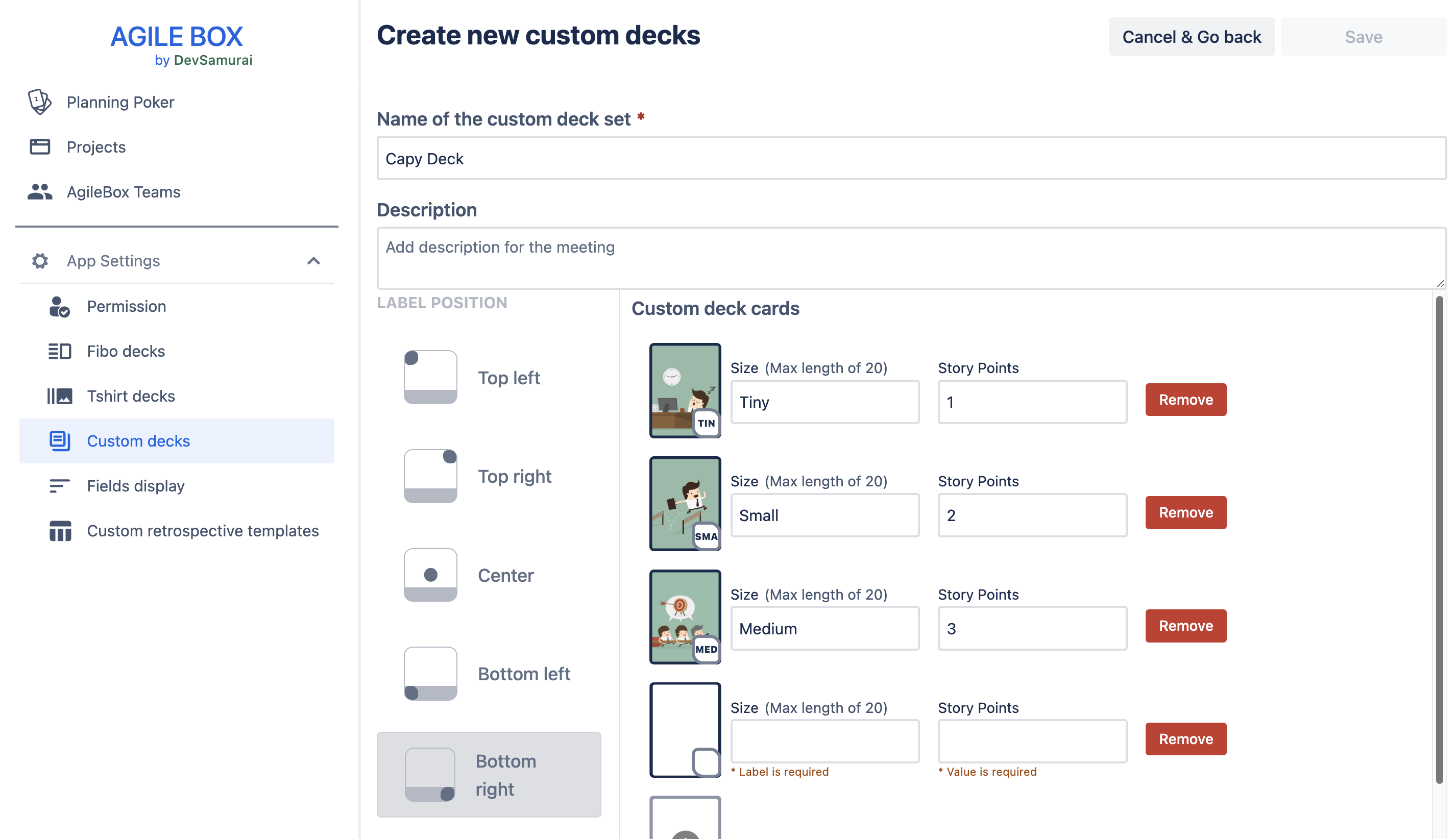Open Custom decks settings
1456x839 pixels.
pyautogui.click(x=176, y=441)
